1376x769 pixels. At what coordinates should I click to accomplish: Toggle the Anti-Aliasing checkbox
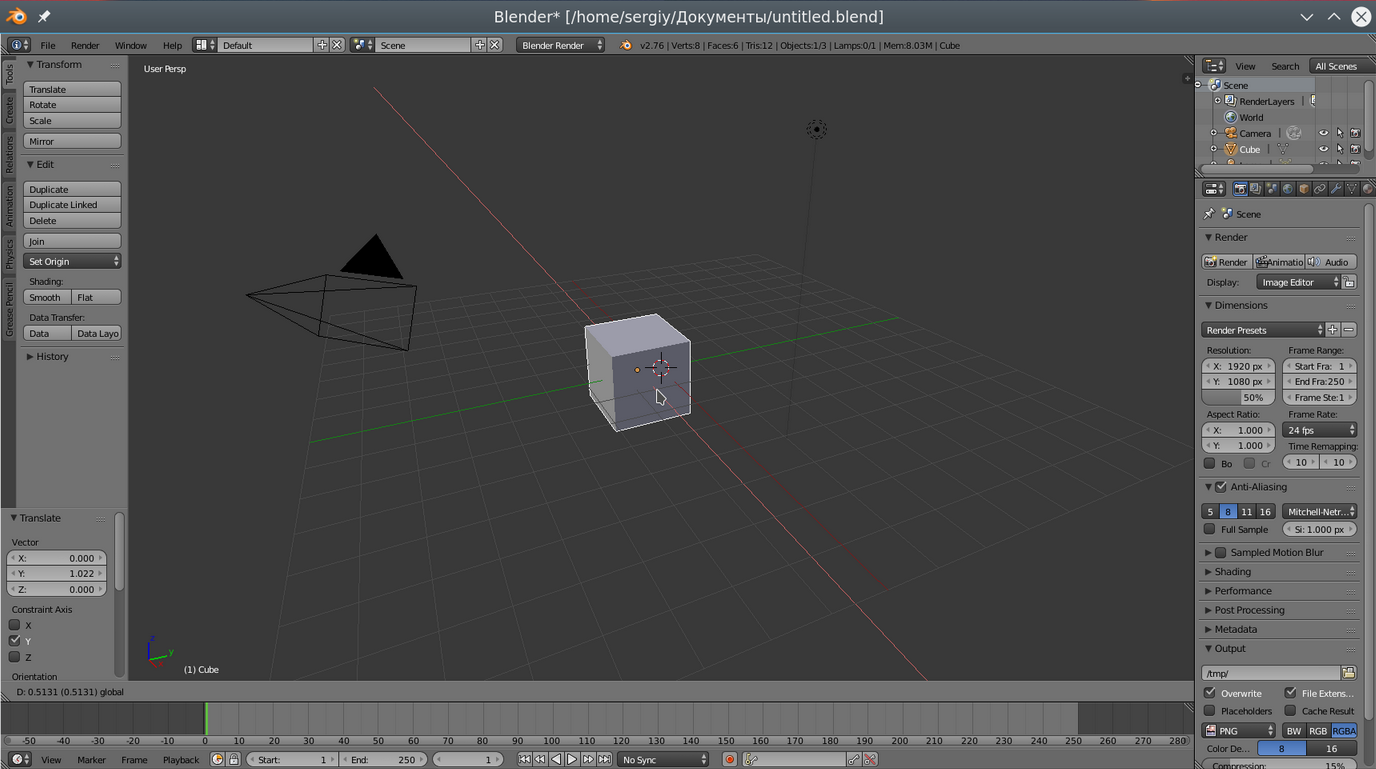coord(1221,487)
